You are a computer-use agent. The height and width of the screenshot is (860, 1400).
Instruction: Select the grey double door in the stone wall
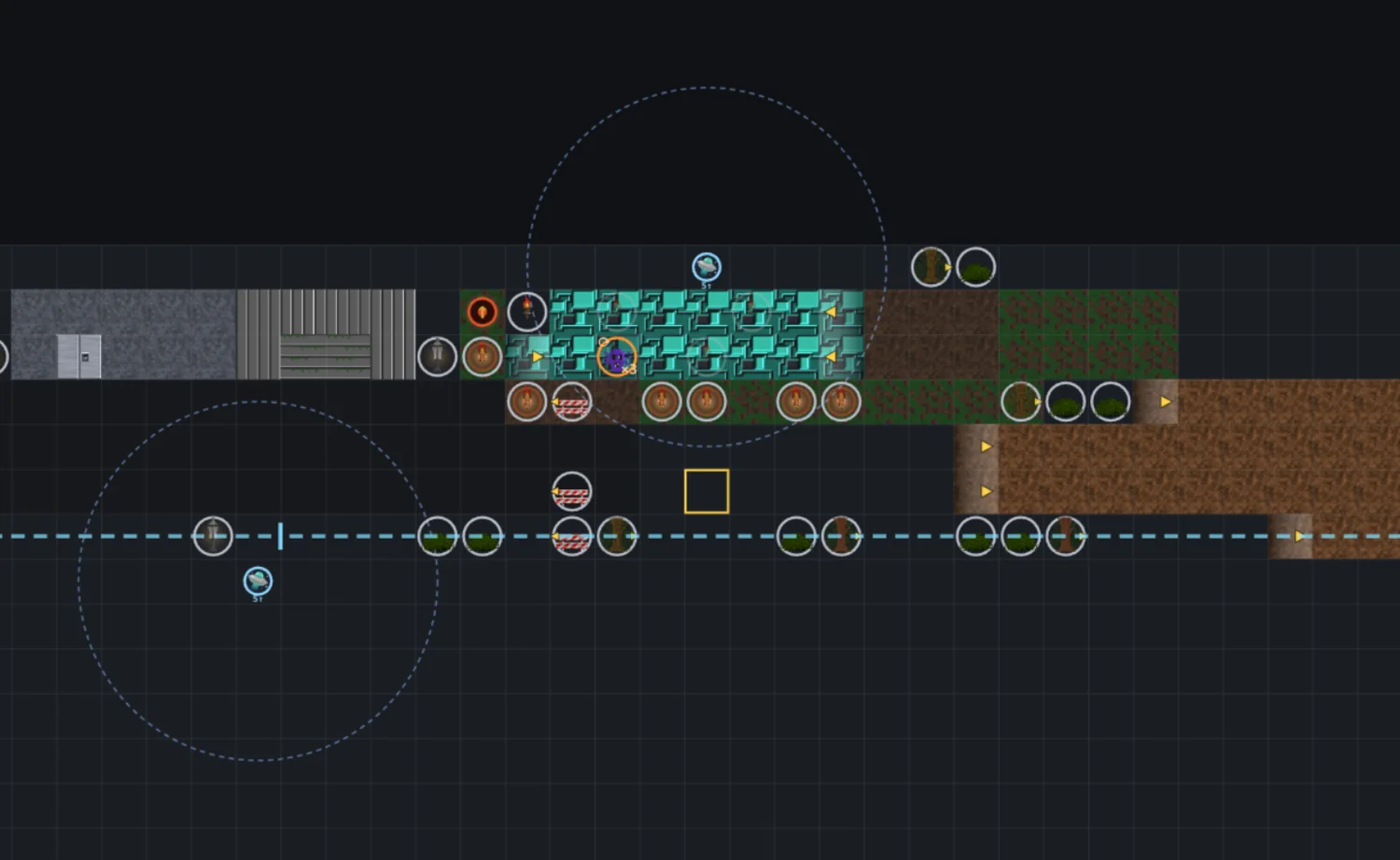point(79,356)
